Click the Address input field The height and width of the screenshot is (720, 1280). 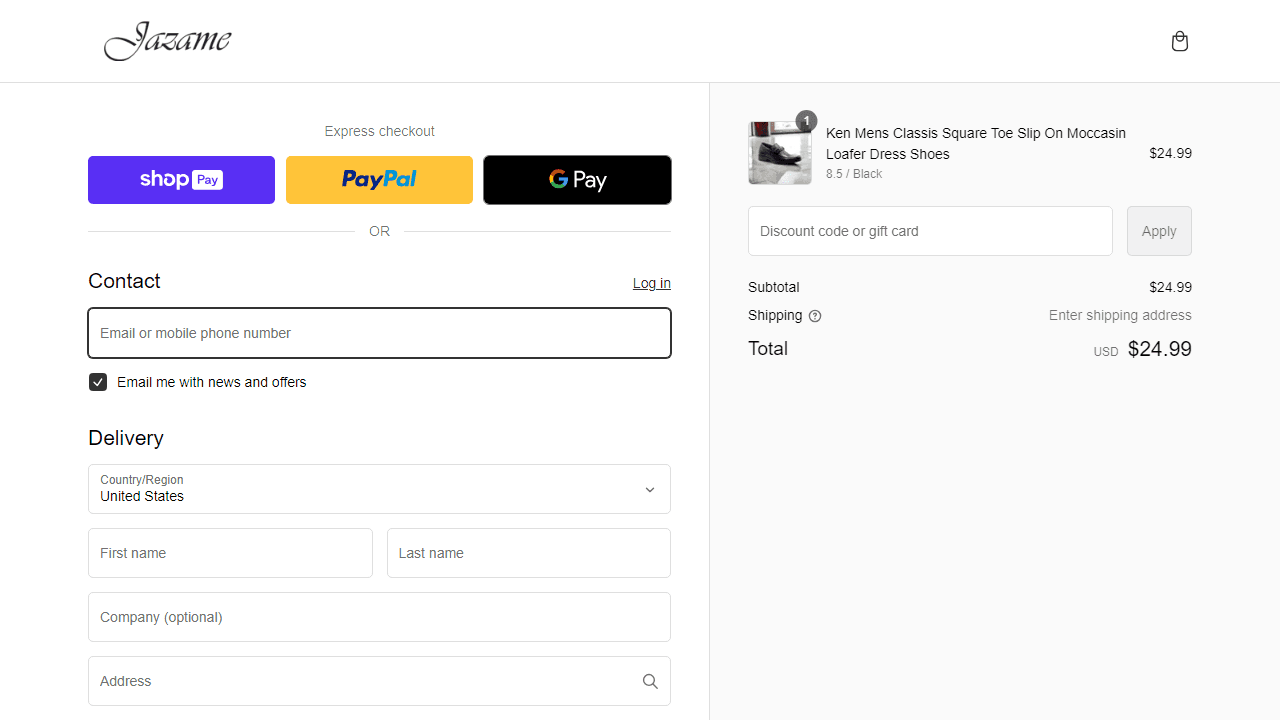point(379,681)
